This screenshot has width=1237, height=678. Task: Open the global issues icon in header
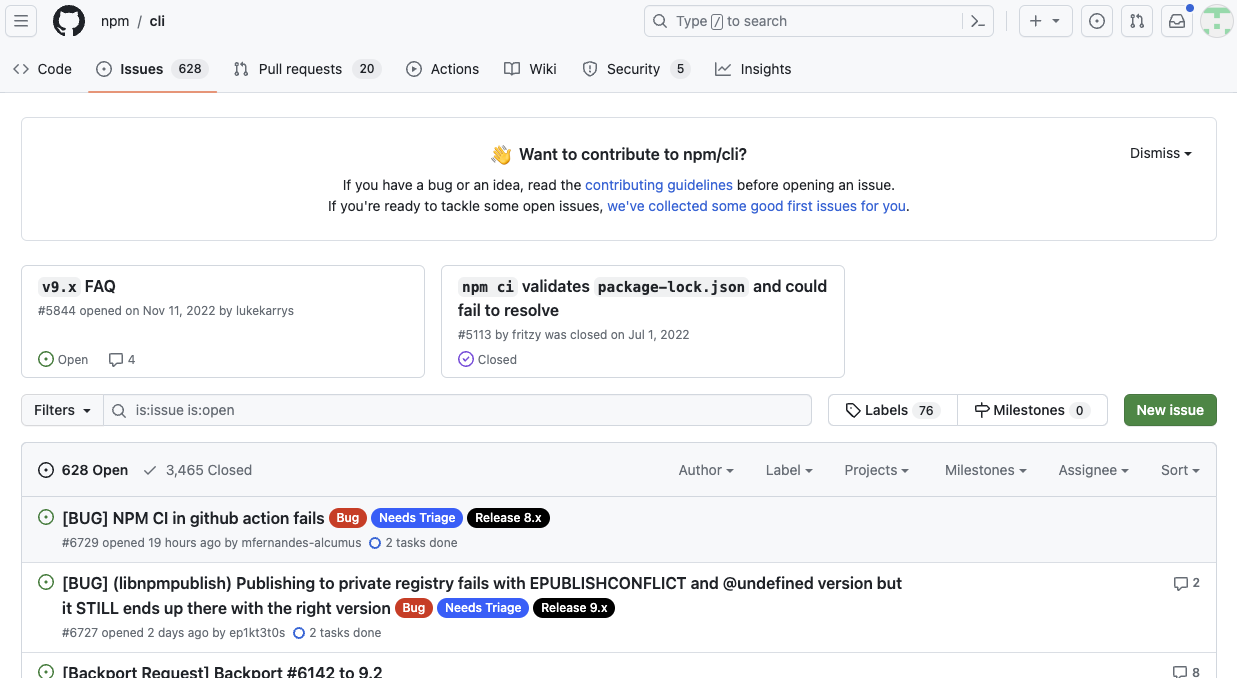tap(1097, 21)
